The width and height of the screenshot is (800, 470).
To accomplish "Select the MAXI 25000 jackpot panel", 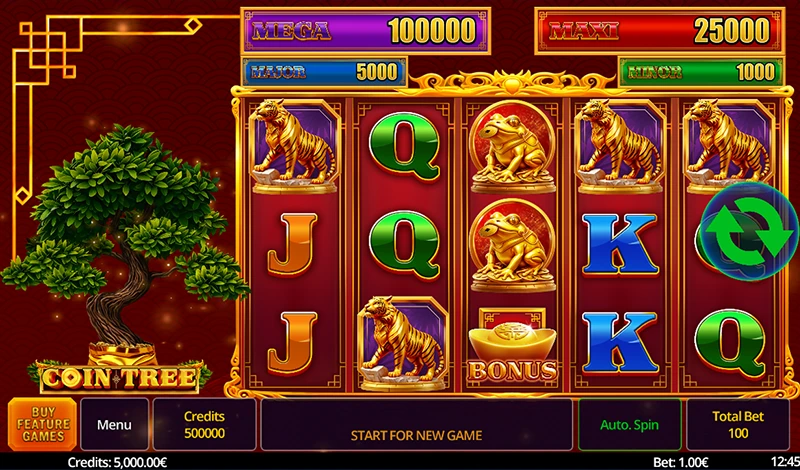I will (660, 31).
